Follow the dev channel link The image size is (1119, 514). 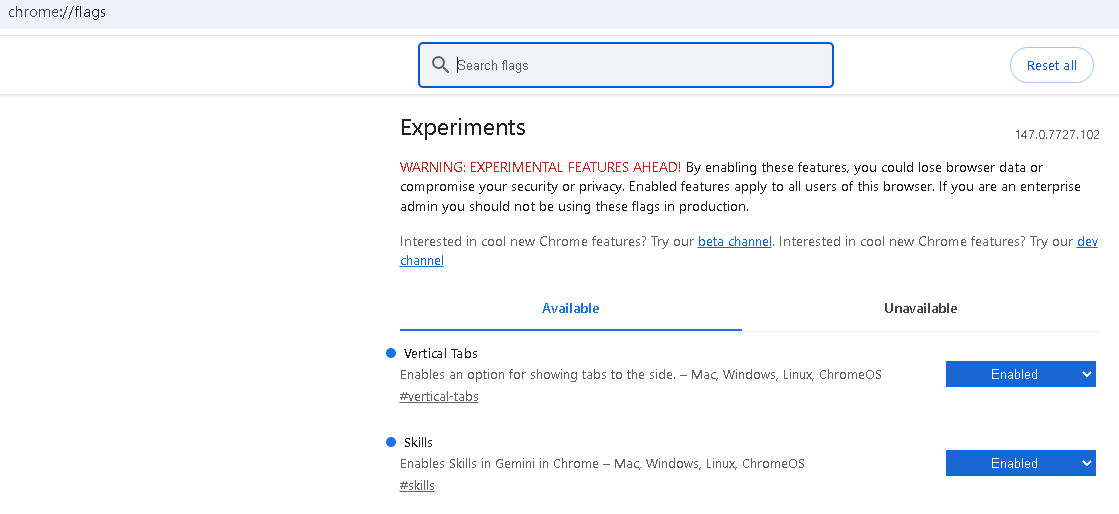click(x=422, y=260)
